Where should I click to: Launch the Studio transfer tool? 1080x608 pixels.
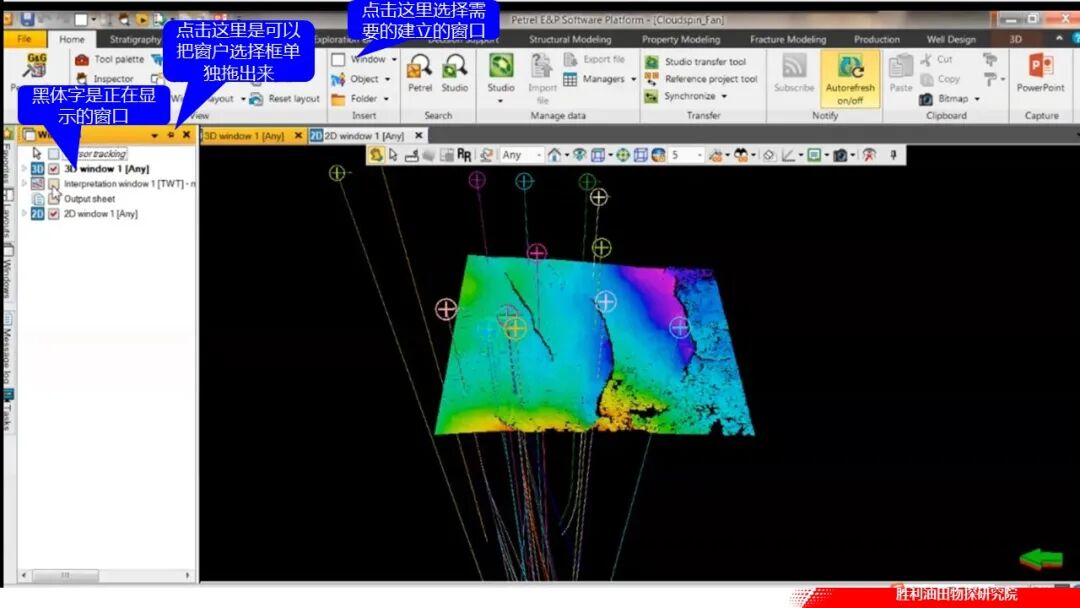point(696,61)
